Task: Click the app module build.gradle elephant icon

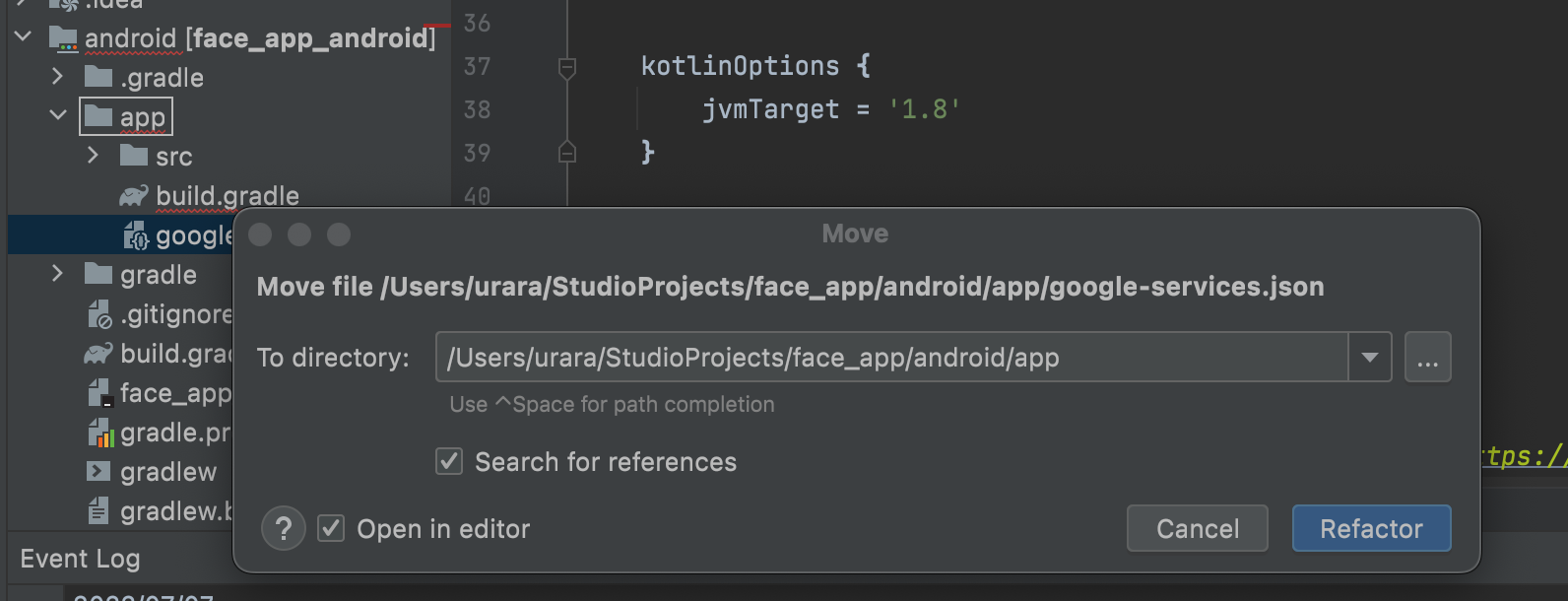Action: coord(133,196)
